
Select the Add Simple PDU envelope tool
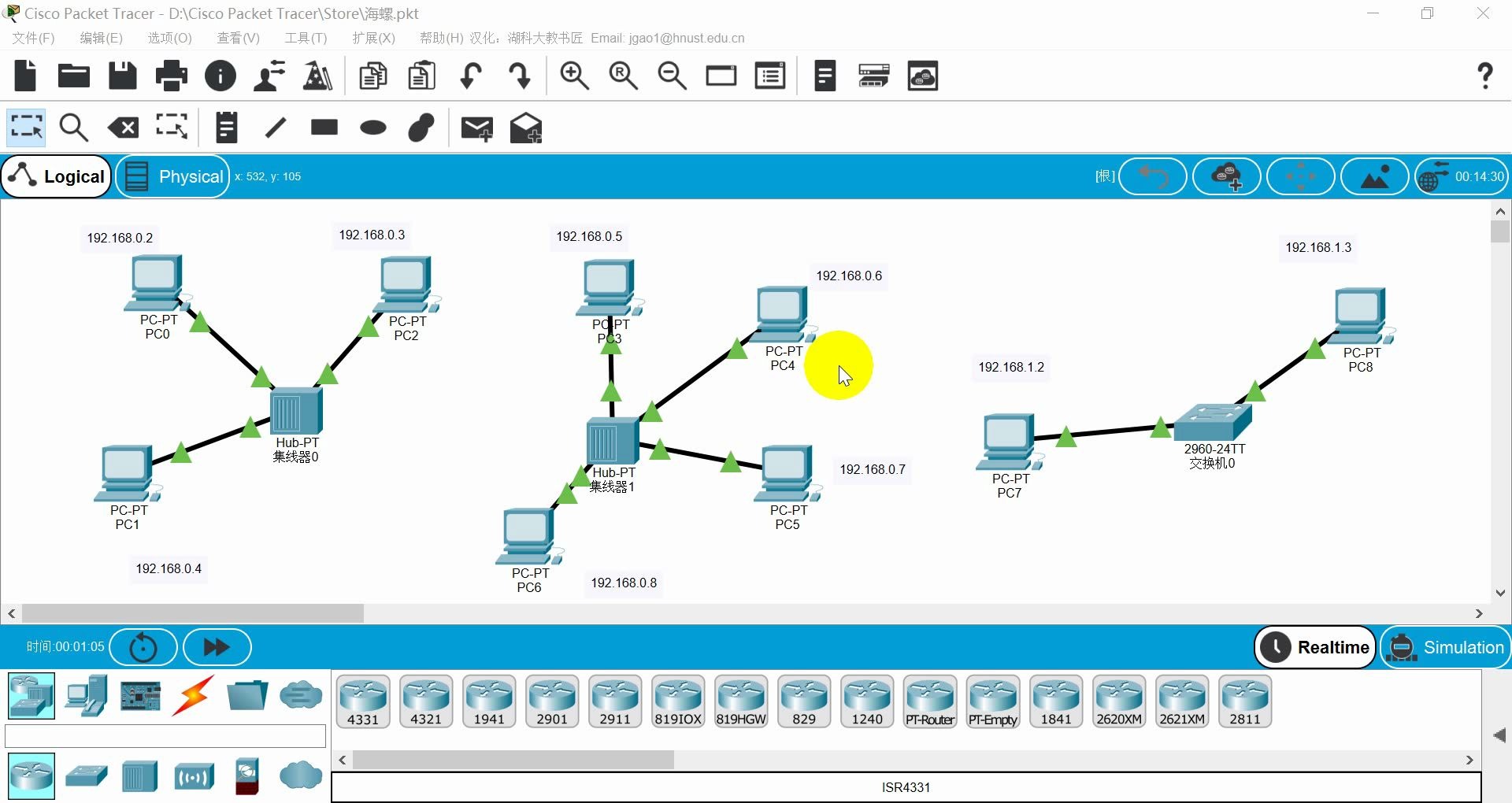click(476, 128)
